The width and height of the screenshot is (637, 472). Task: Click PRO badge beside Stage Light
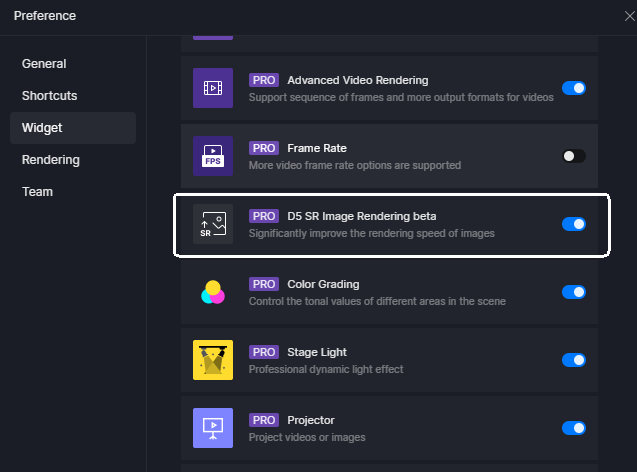[264, 352]
